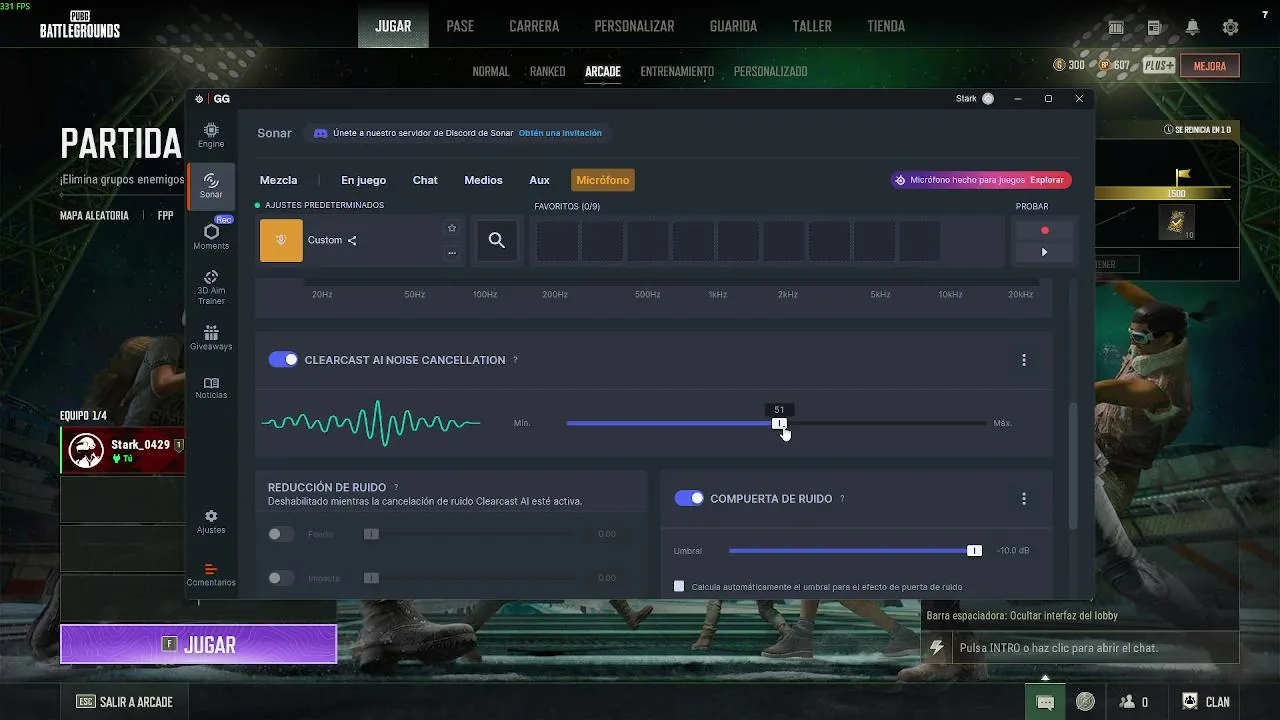Click the Sonar panel vertical scrollbar
This screenshot has height=720, width=1280.
pos(1074,465)
